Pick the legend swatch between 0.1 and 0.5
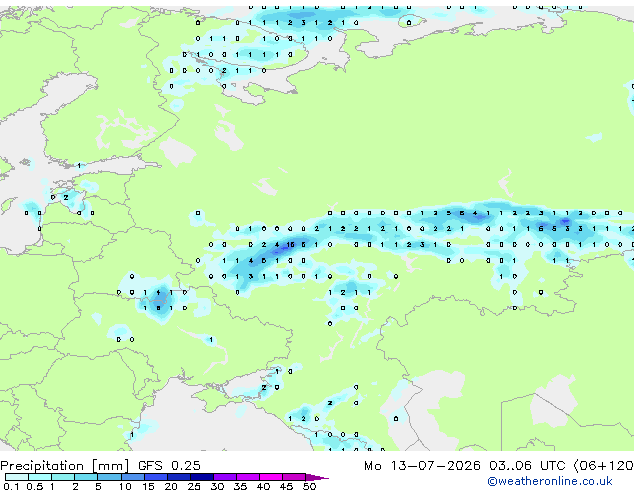 17,477
